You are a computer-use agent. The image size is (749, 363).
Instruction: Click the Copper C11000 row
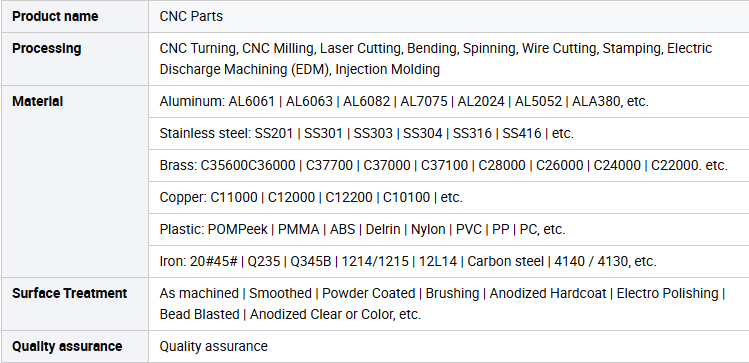[x=449, y=197]
